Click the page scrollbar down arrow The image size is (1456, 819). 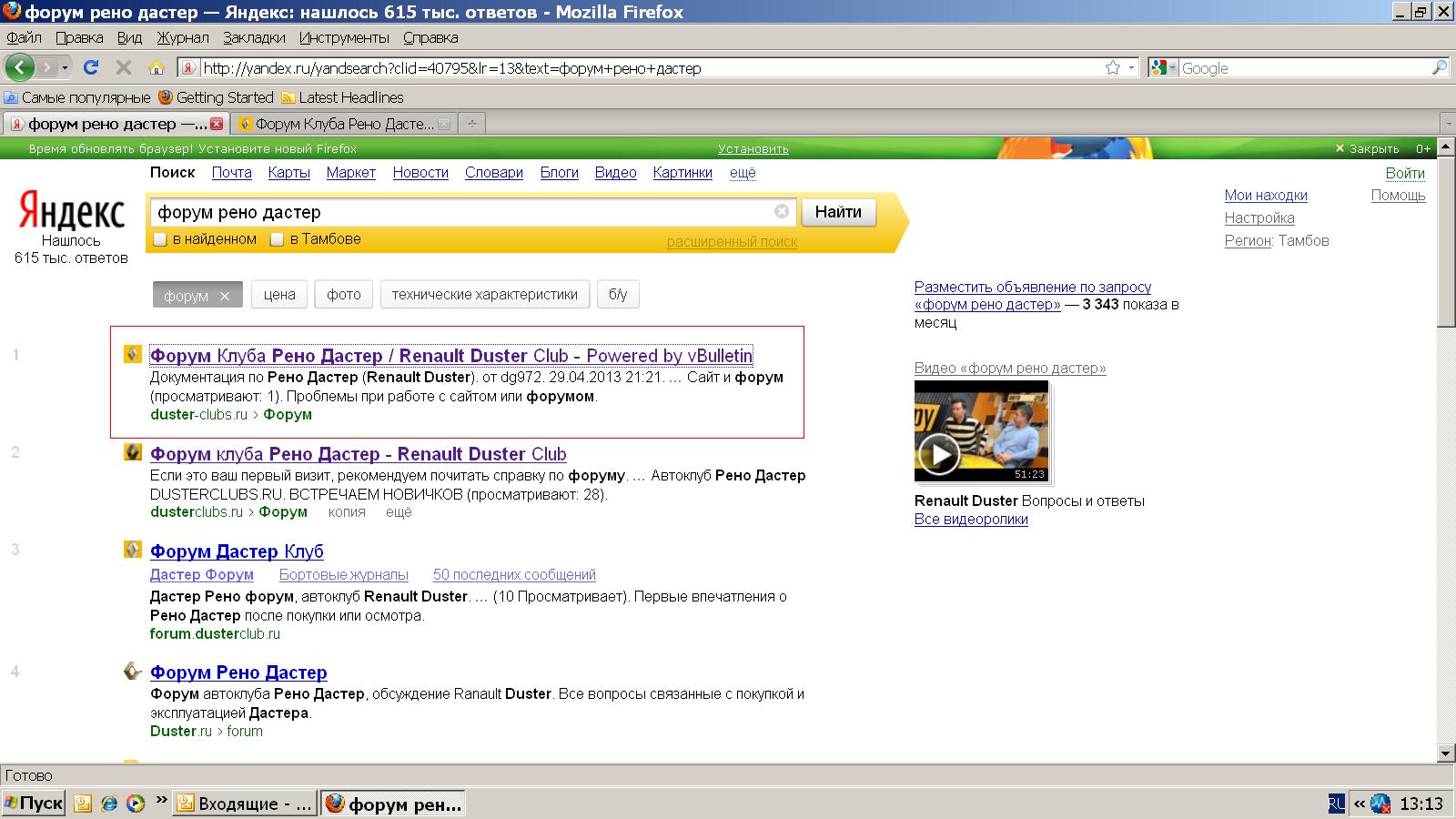pyautogui.click(x=1446, y=753)
